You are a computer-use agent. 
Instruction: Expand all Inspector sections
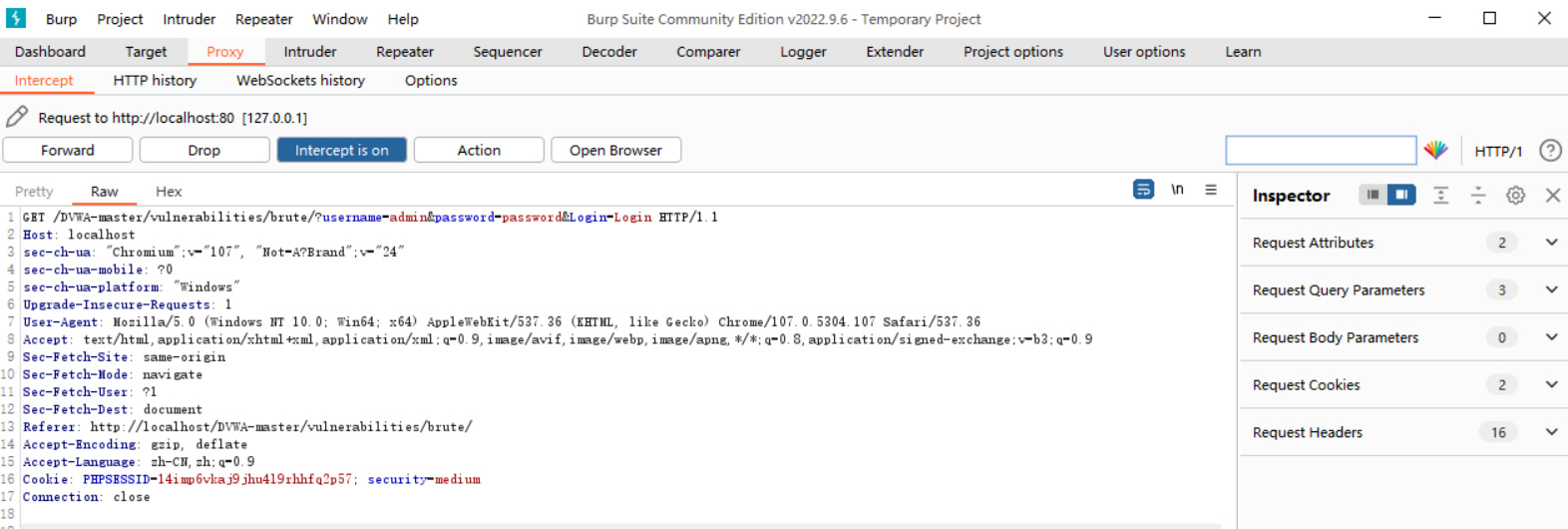pyautogui.click(x=1440, y=196)
